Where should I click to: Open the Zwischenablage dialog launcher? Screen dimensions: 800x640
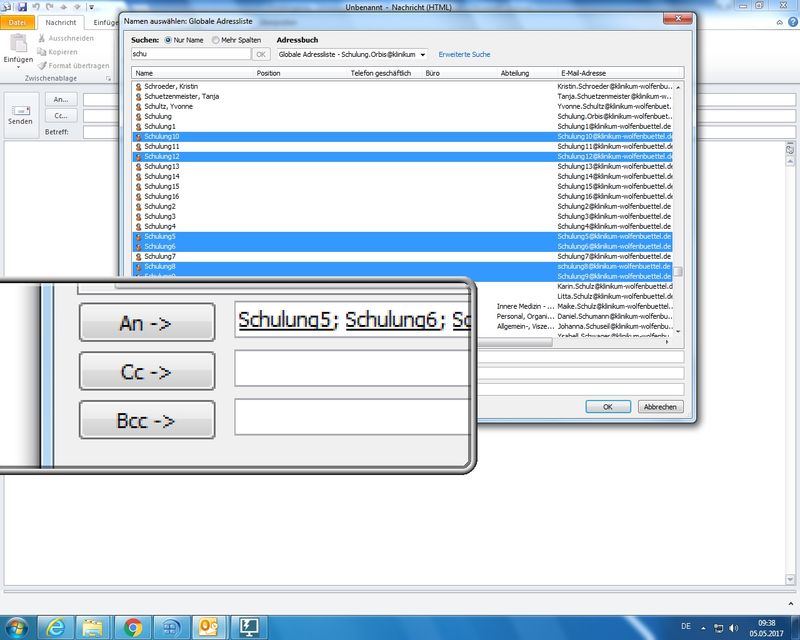[x=108, y=79]
